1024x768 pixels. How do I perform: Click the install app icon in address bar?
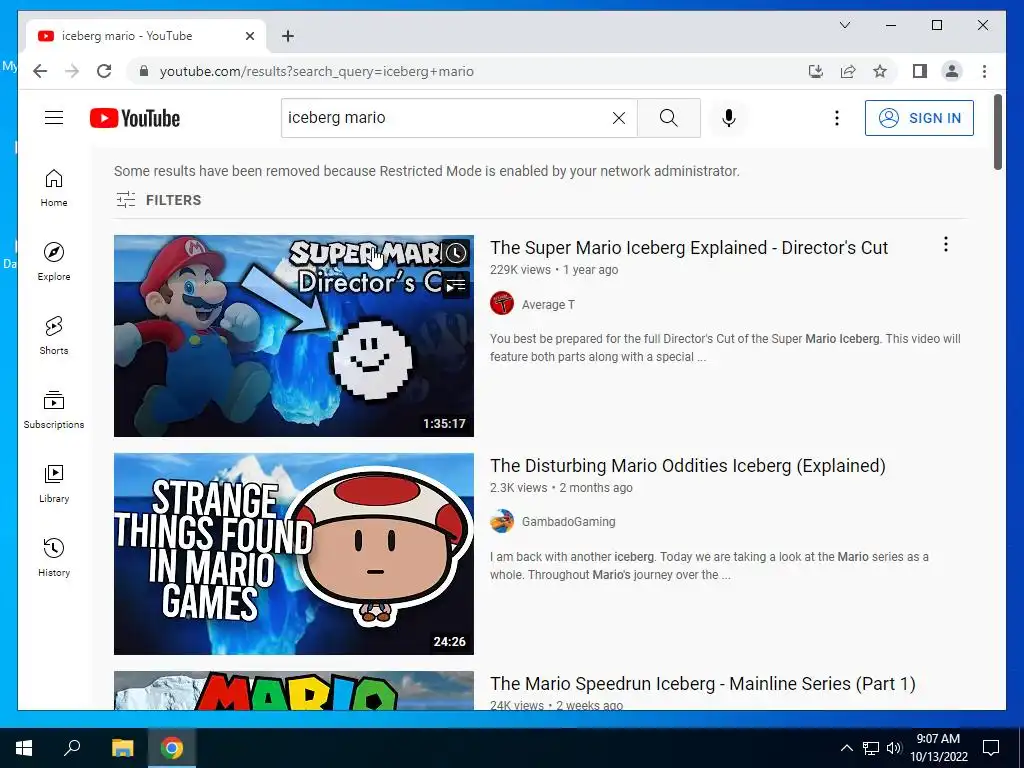(816, 71)
